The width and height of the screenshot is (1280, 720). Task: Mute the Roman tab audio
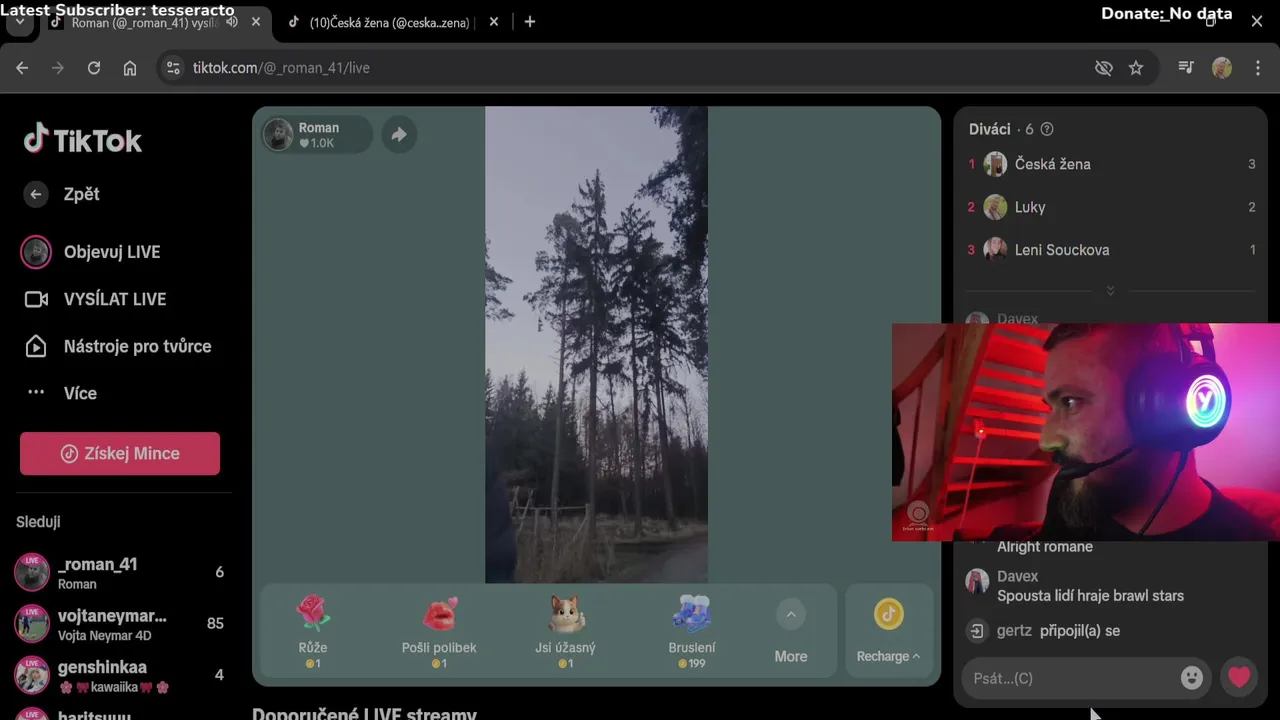click(x=232, y=22)
